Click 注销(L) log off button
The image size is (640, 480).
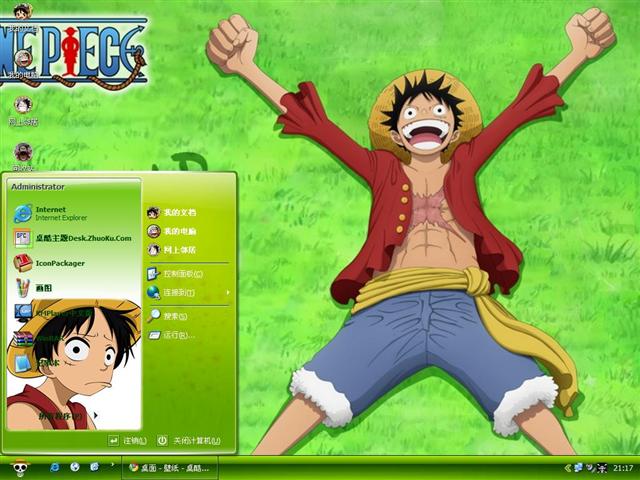pyautogui.click(x=128, y=440)
